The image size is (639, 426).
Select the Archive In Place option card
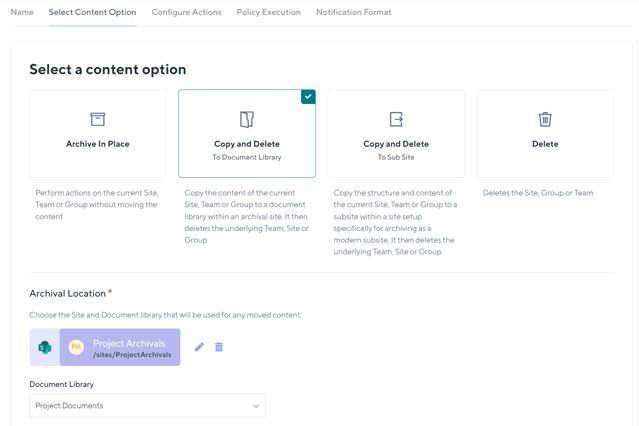click(98, 134)
